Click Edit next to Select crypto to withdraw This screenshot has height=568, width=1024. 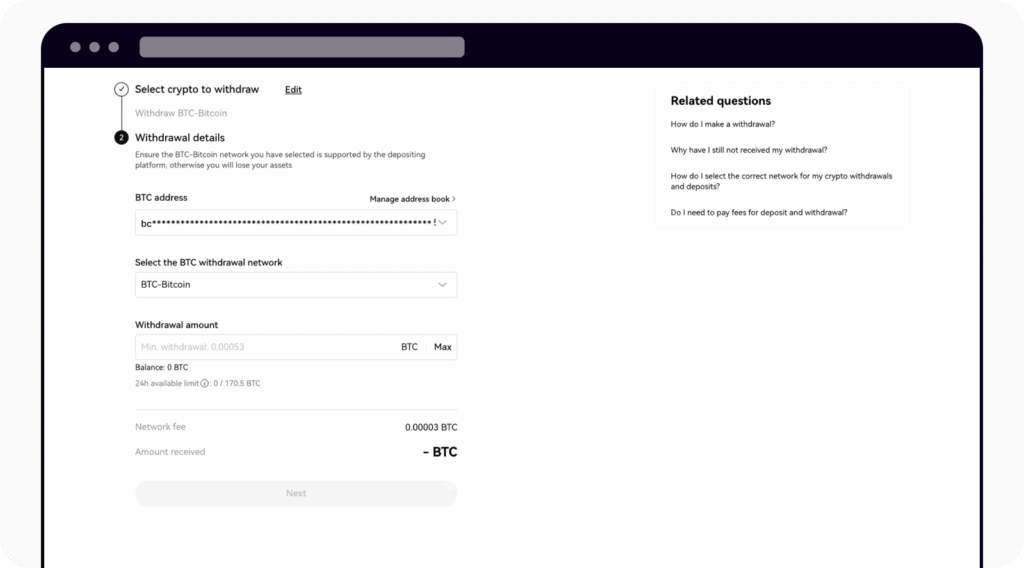pos(293,90)
